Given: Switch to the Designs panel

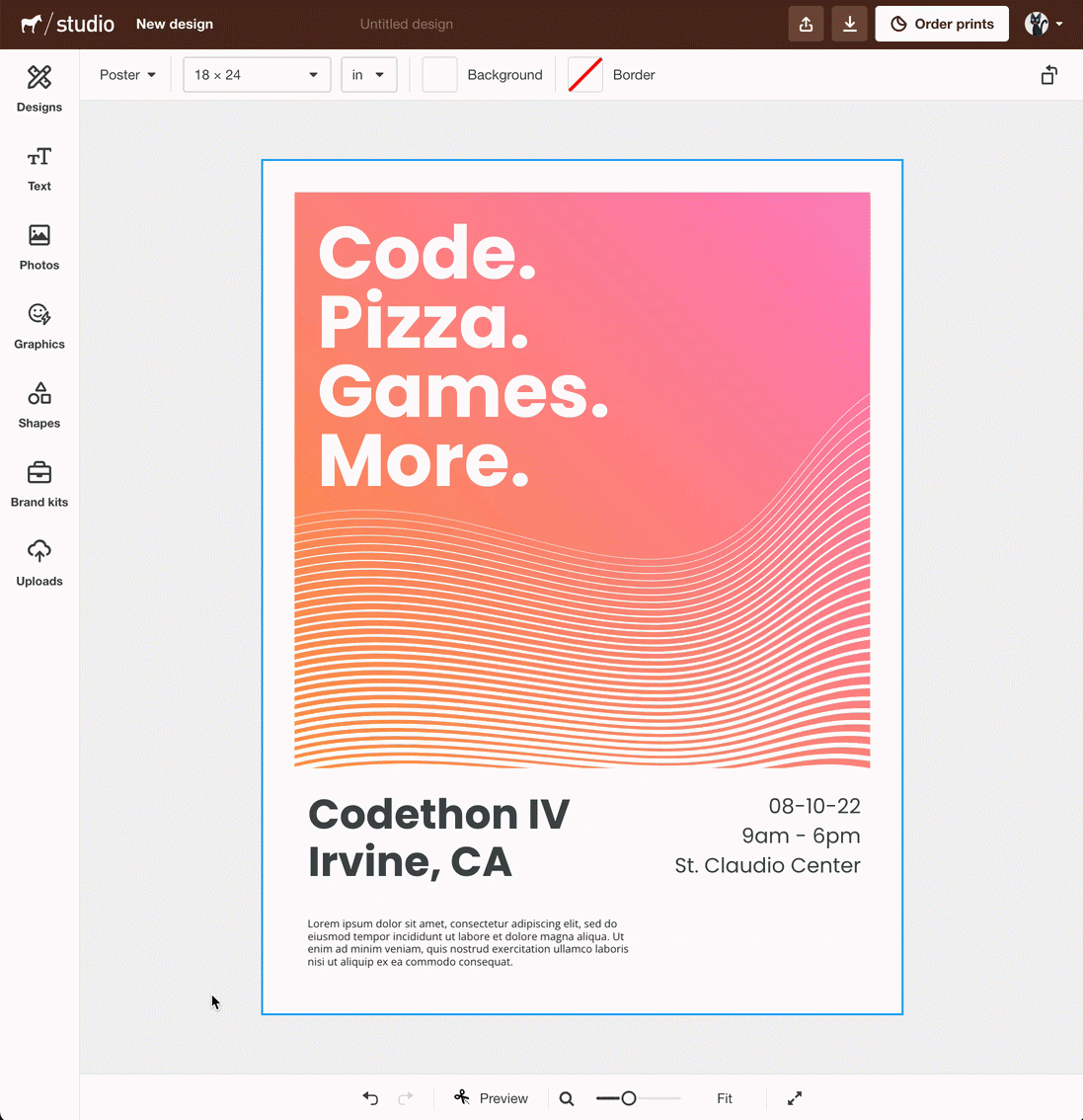Looking at the screenshot, I should click(x=39, y=89).
